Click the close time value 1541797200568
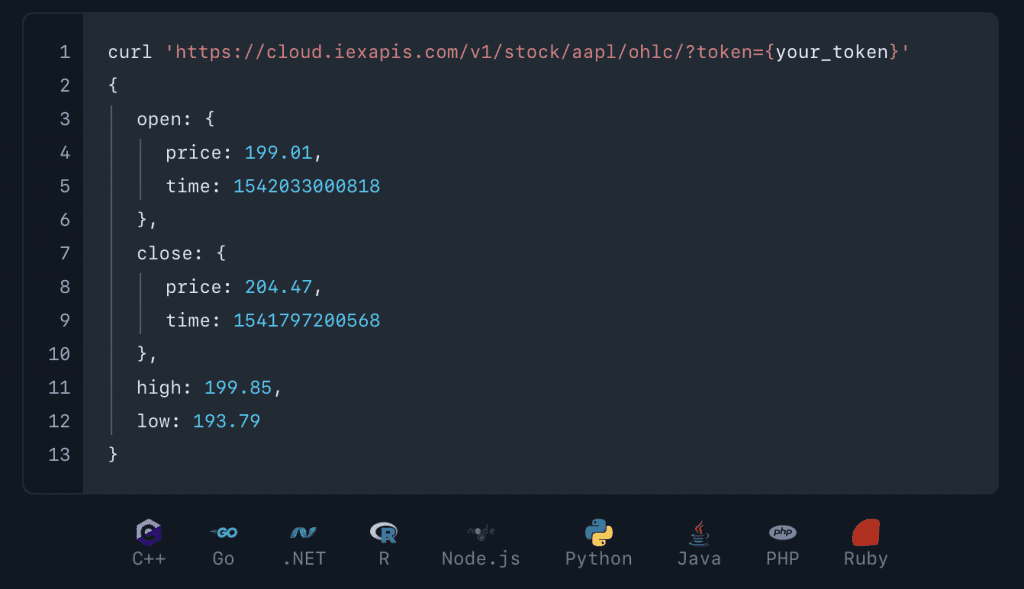Image resolution: width=1024 pixels, height=589 pixels. (x=307, y=320)
